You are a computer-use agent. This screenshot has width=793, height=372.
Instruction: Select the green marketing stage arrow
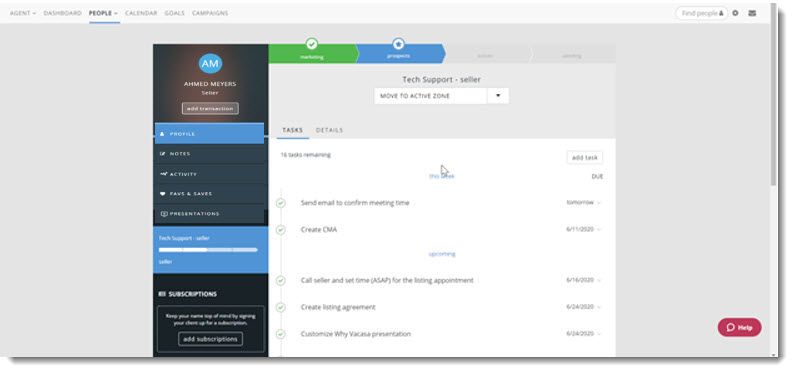[313, 54]
